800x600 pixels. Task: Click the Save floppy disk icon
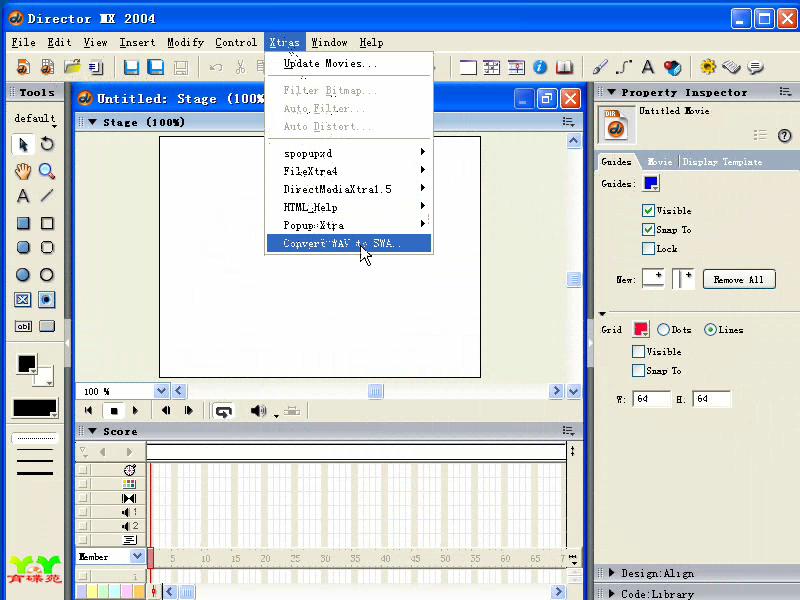[131, 67]
